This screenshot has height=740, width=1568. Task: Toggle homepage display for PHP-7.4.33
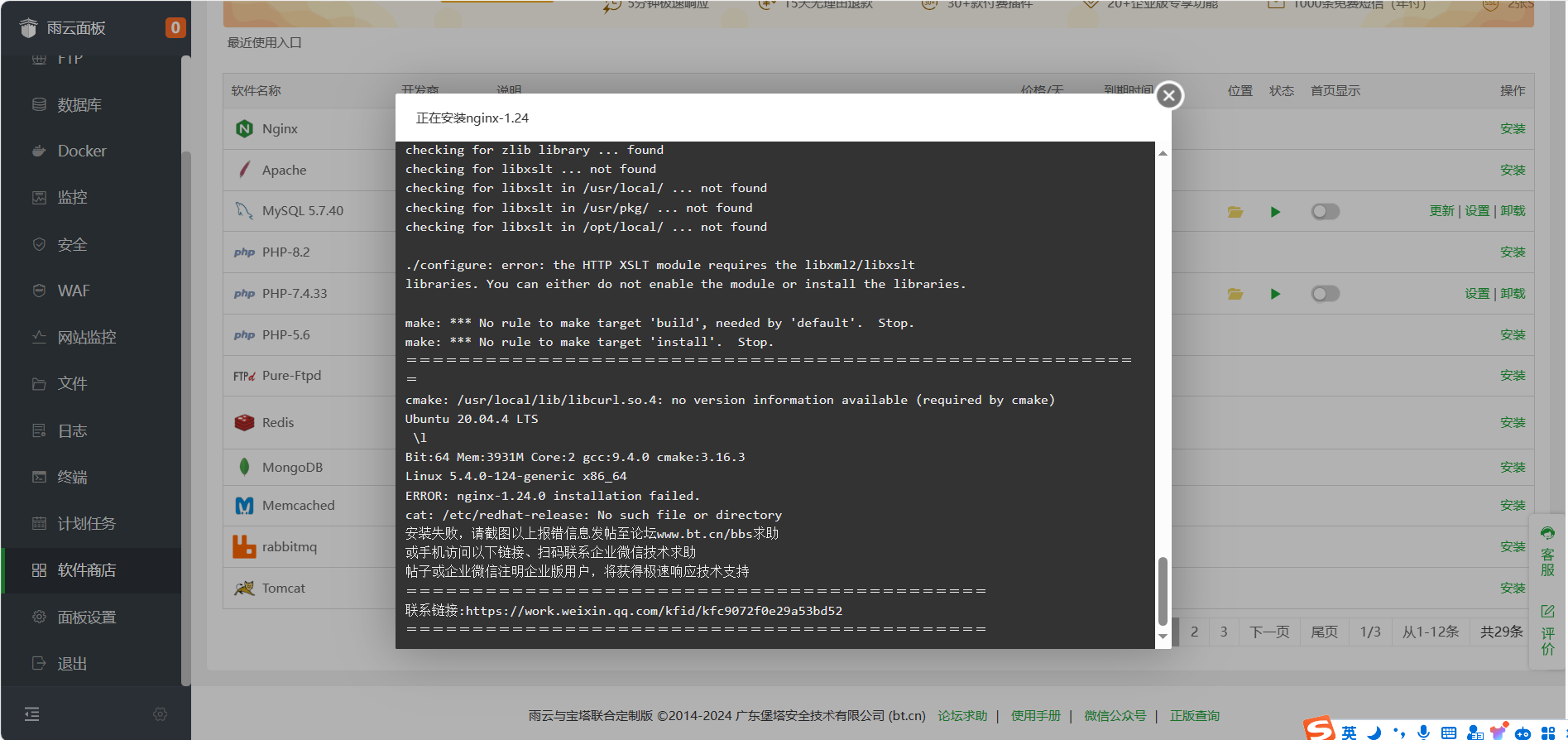1326,294
